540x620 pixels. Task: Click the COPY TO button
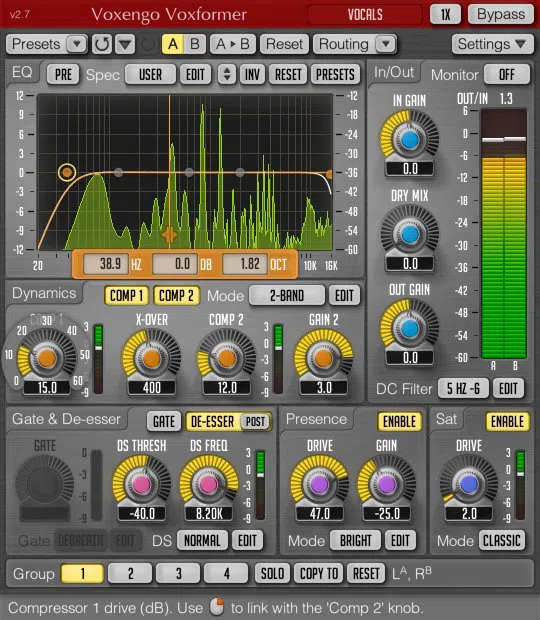pos(319,573)
